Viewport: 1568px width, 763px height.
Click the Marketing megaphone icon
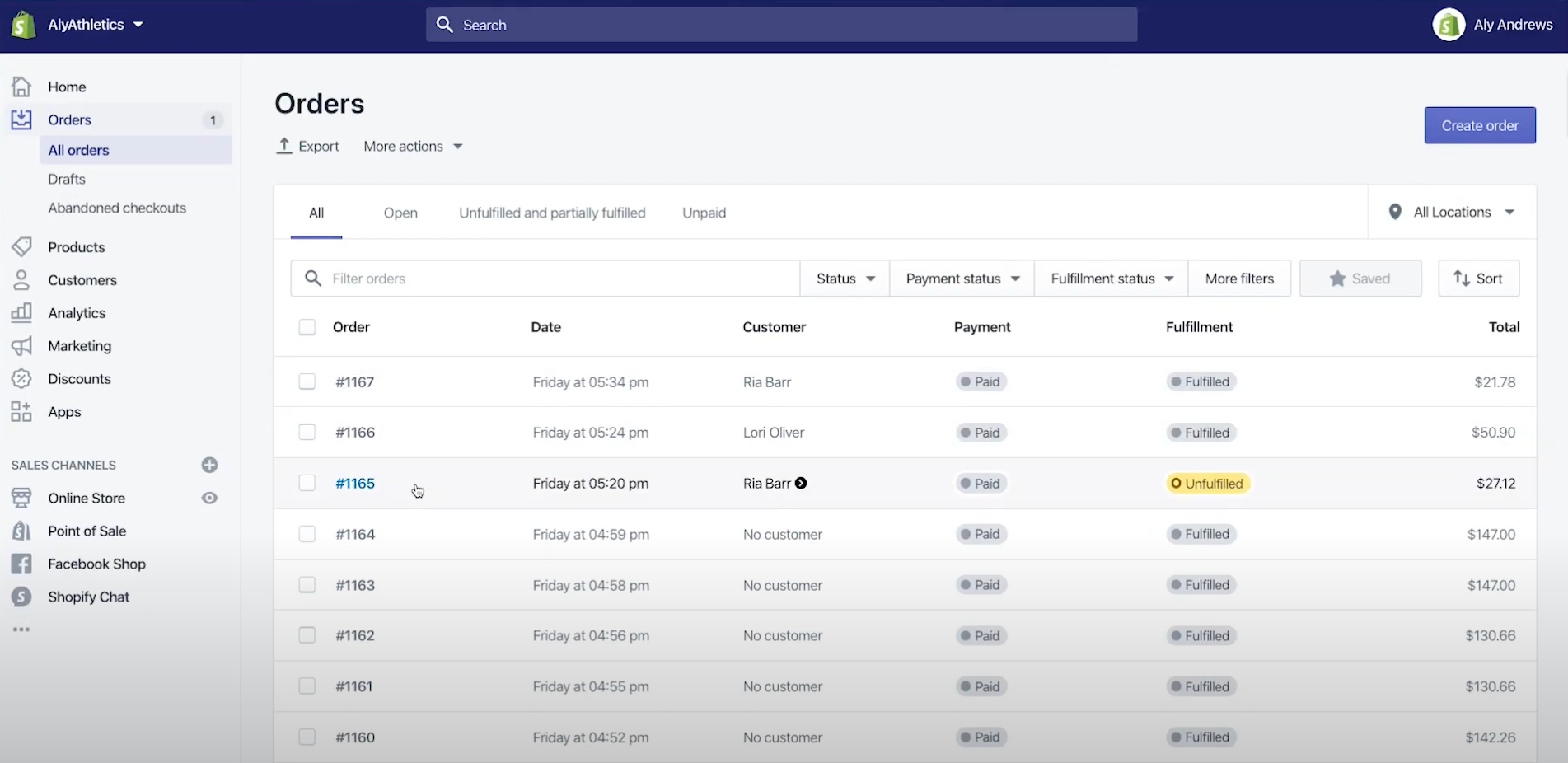[x=21, y=346]
